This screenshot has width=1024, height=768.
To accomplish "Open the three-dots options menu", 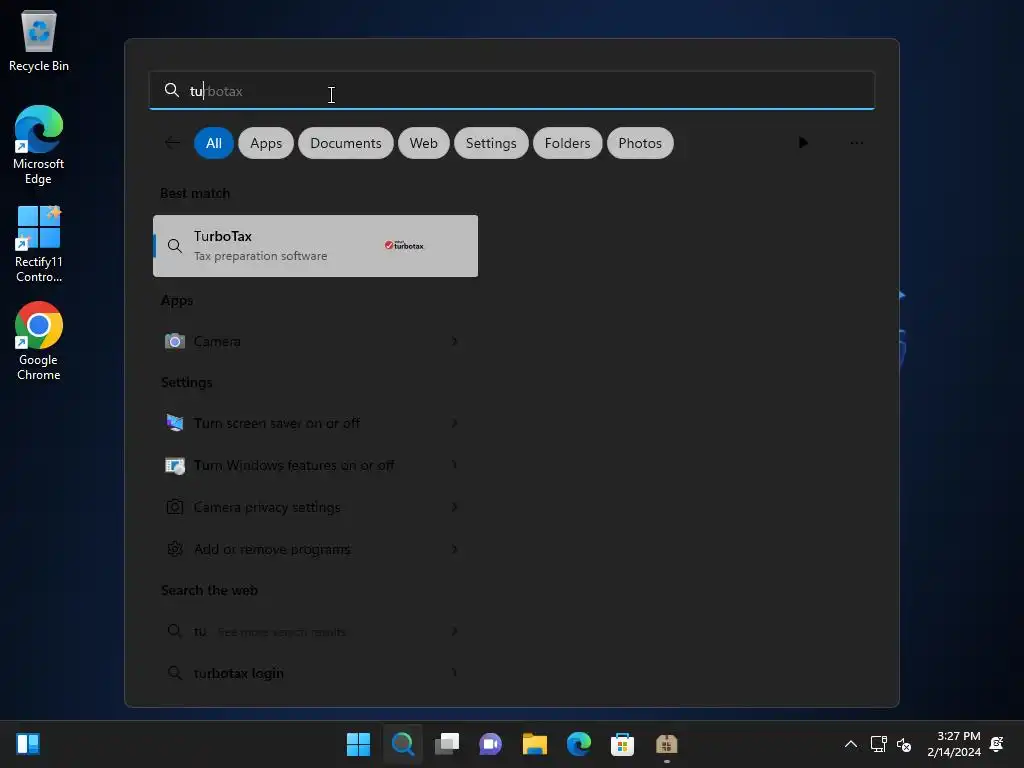I will tap(857, 142).
